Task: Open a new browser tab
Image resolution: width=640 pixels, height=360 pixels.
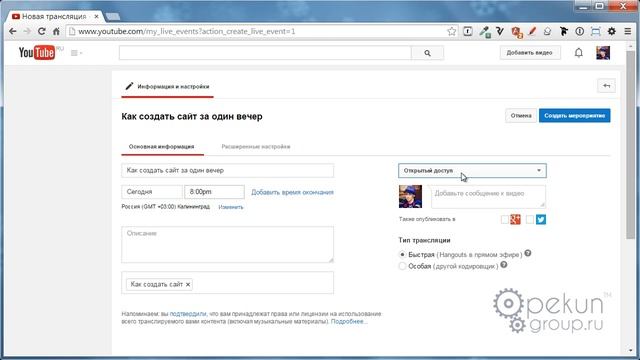Action: click(113, 16)
